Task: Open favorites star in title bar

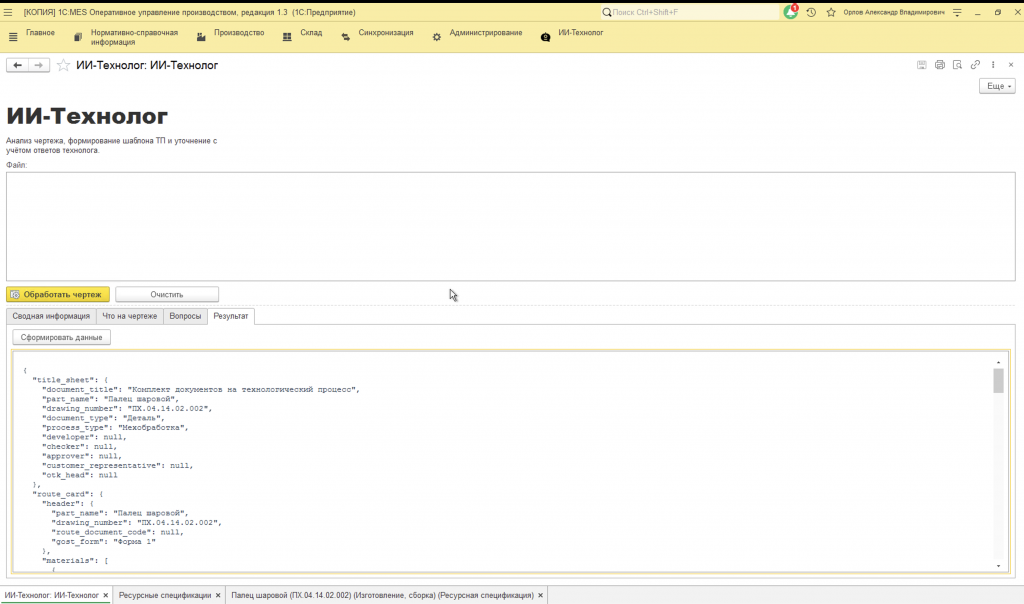Action: click(x=831, y=12)
